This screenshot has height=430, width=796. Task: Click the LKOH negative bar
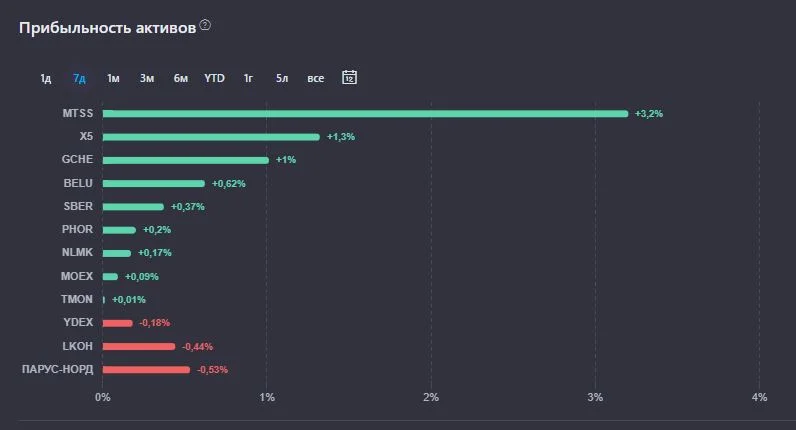point(139,346)
